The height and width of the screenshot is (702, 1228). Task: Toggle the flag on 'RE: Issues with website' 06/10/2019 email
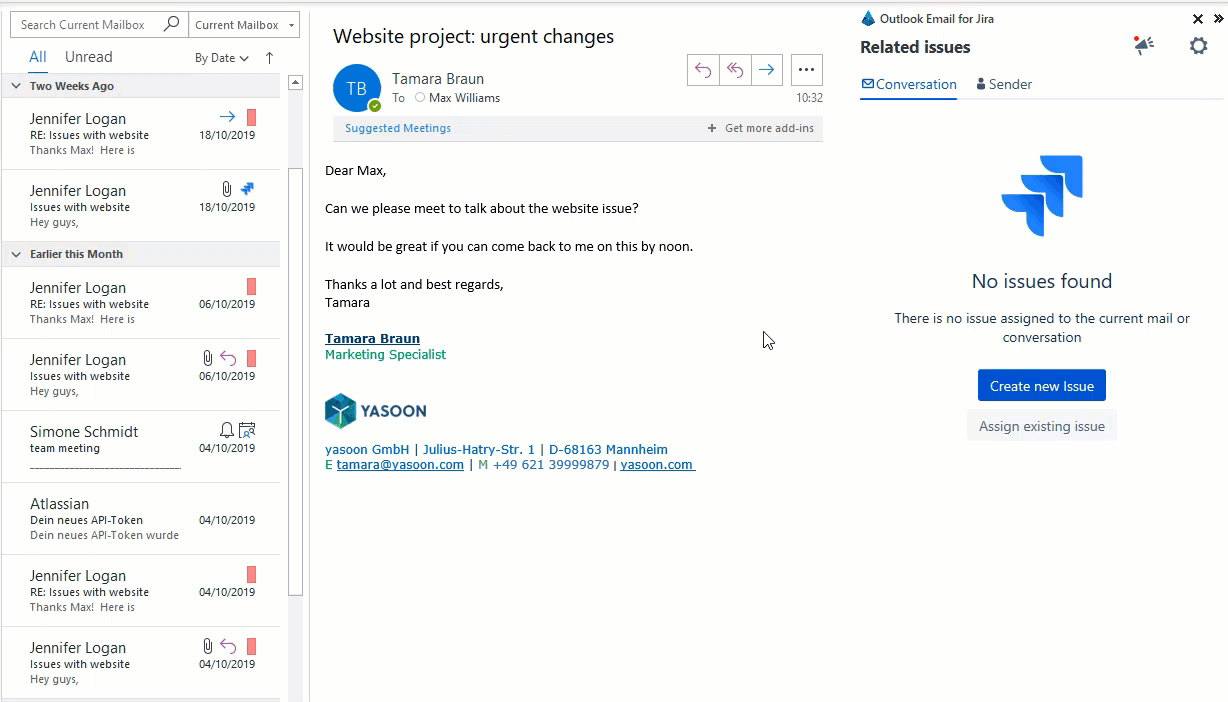252,287
